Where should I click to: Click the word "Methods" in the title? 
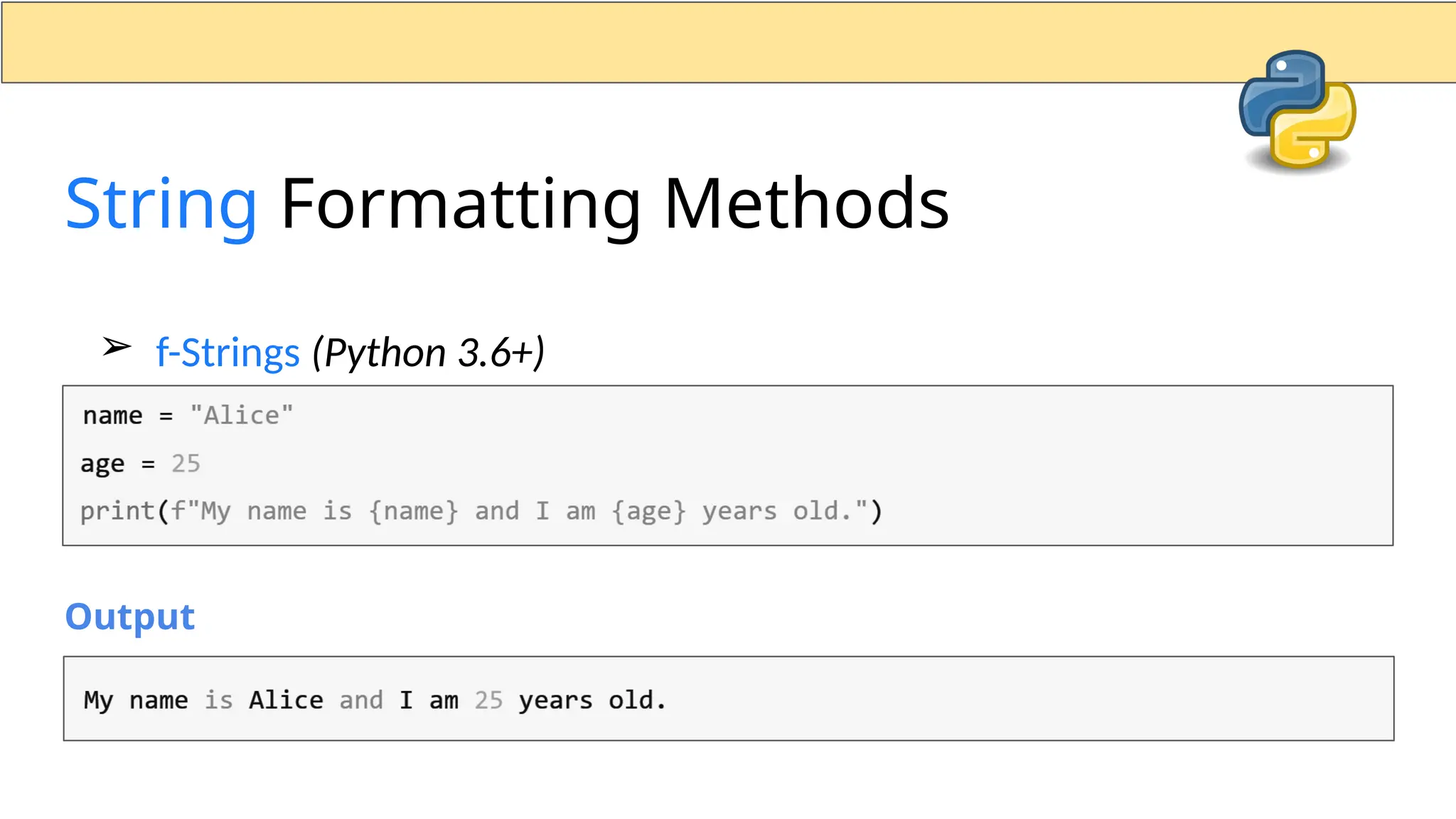[806, 205]
